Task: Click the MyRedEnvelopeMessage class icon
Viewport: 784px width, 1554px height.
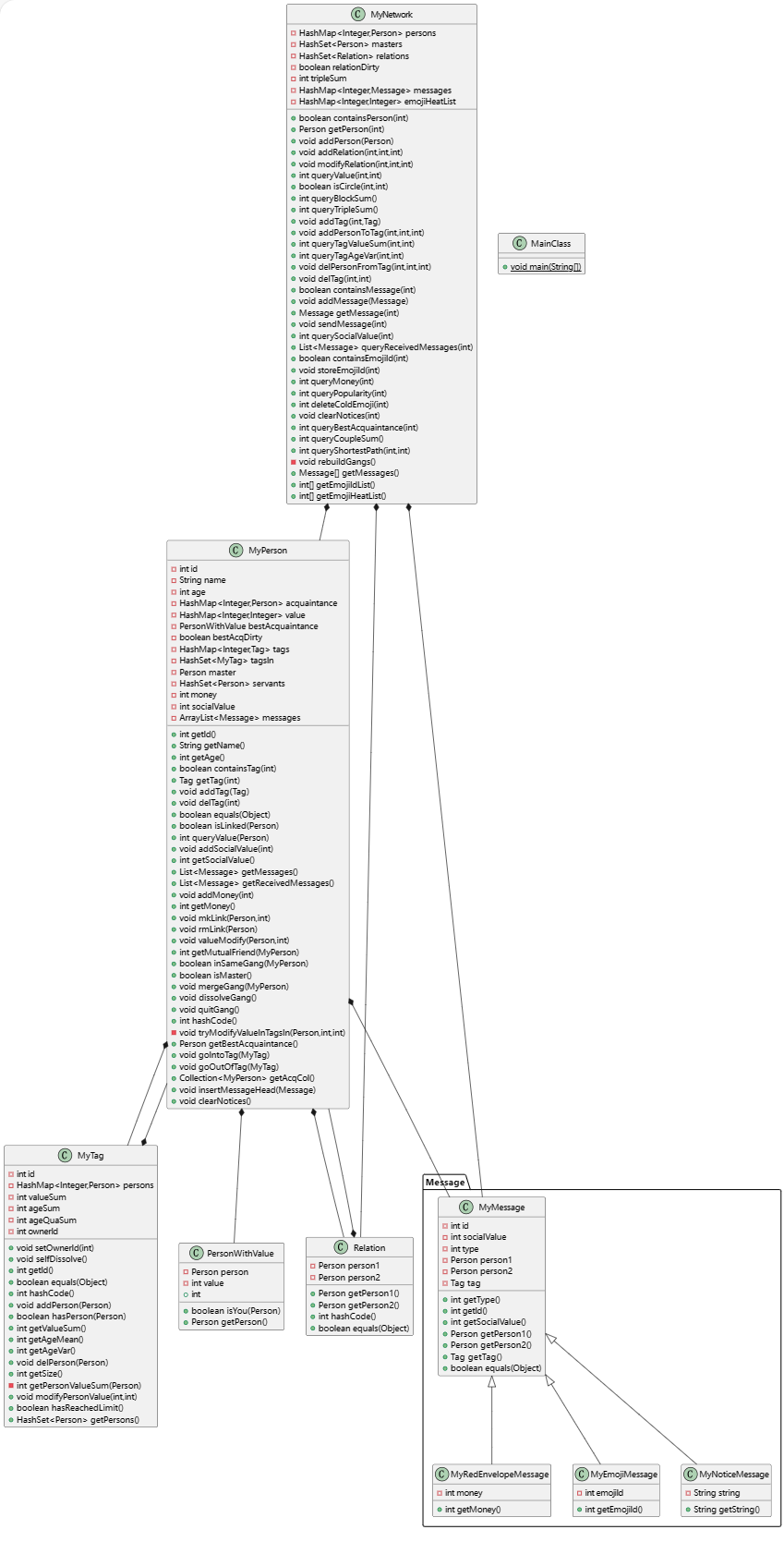Action: coord(441,1475)
